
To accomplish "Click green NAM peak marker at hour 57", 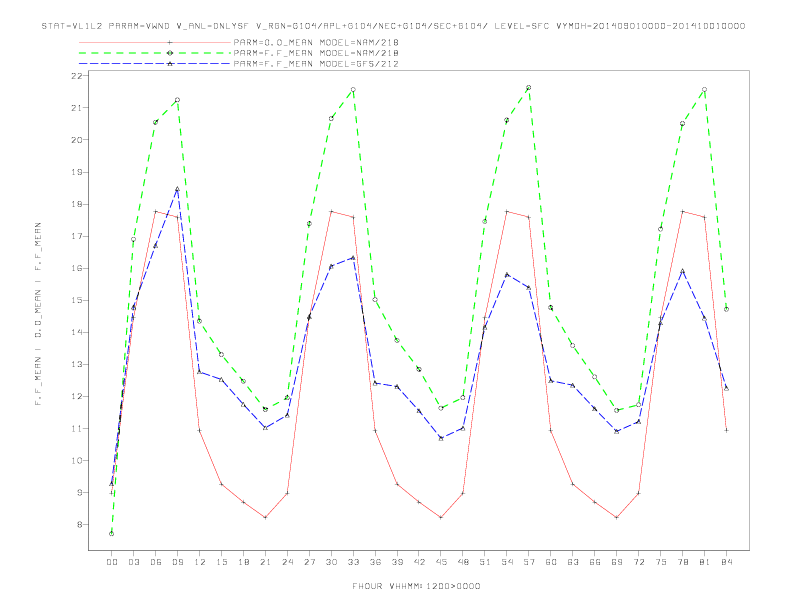I will coord(529,88).
